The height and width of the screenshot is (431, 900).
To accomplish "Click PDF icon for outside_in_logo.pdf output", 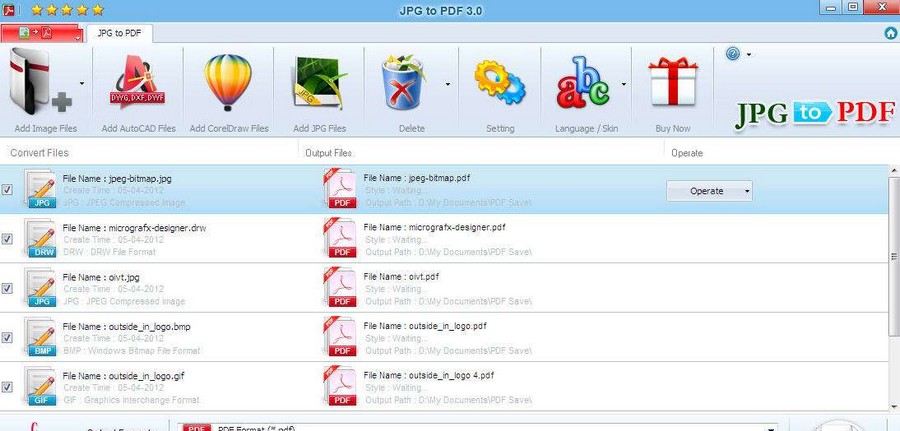I will [x=340, y=337].
